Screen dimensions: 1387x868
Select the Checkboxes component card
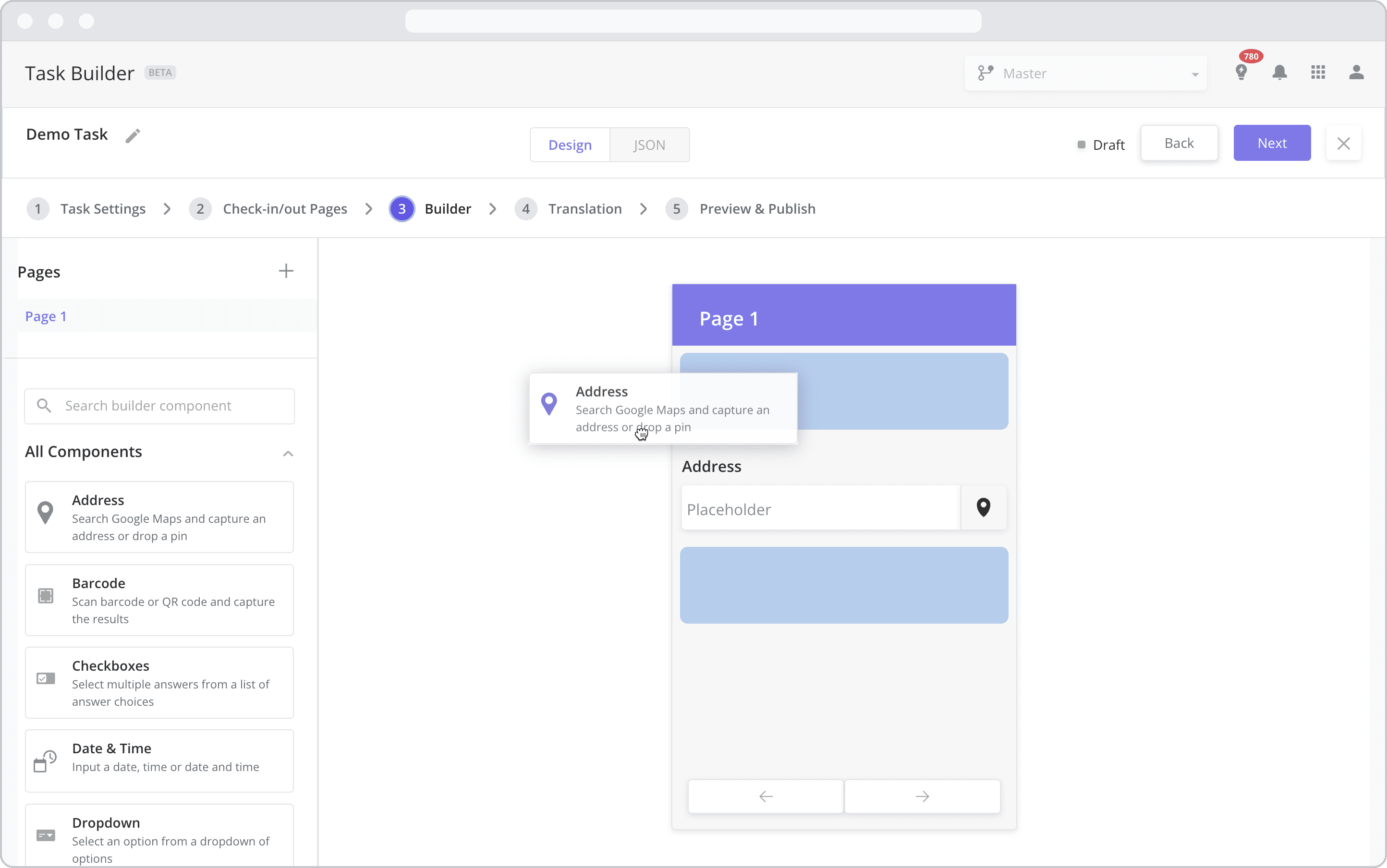[x=159, y=683]
